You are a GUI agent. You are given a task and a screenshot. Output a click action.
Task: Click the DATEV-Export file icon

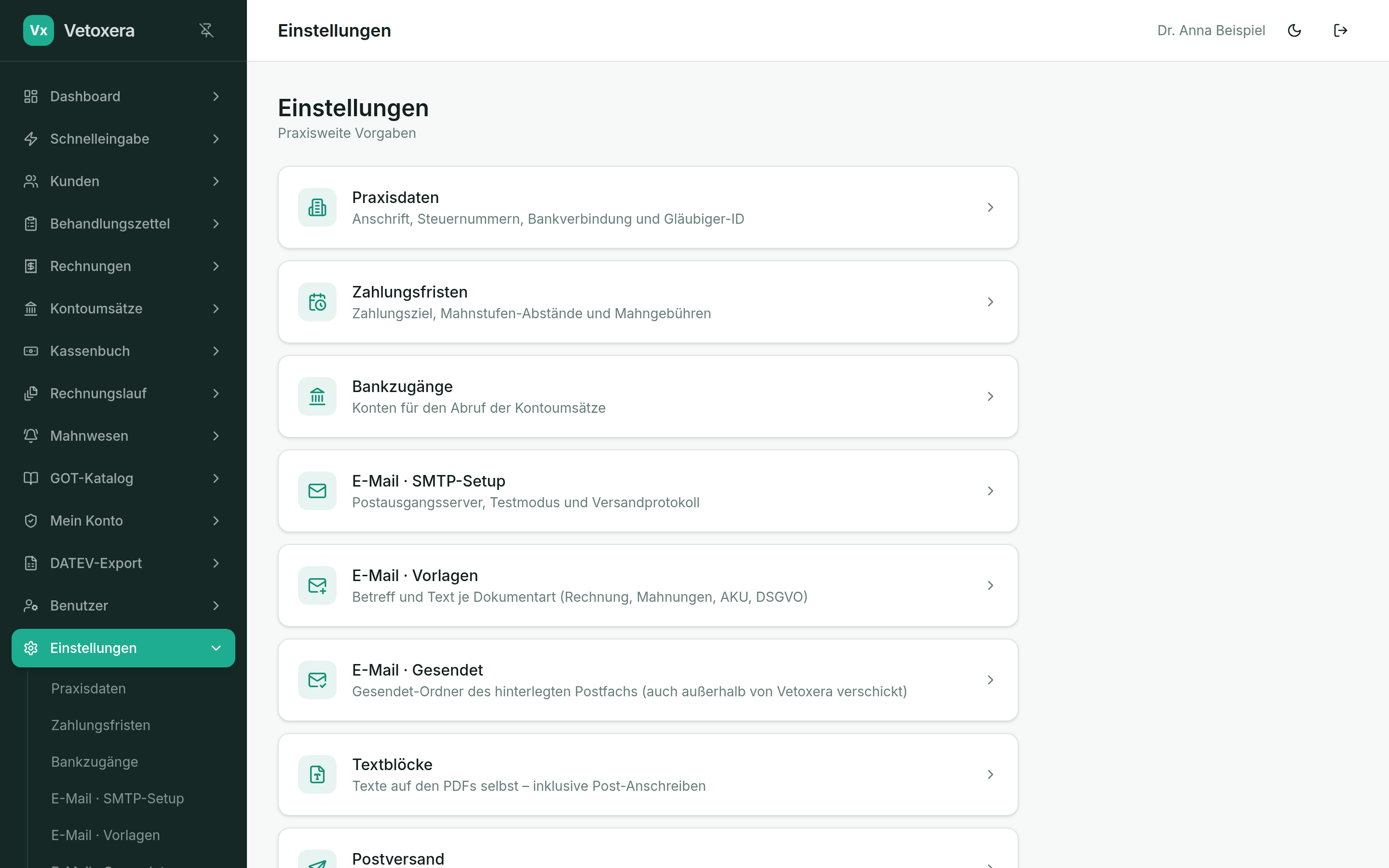pyautogui.click(x=31, y=564)
